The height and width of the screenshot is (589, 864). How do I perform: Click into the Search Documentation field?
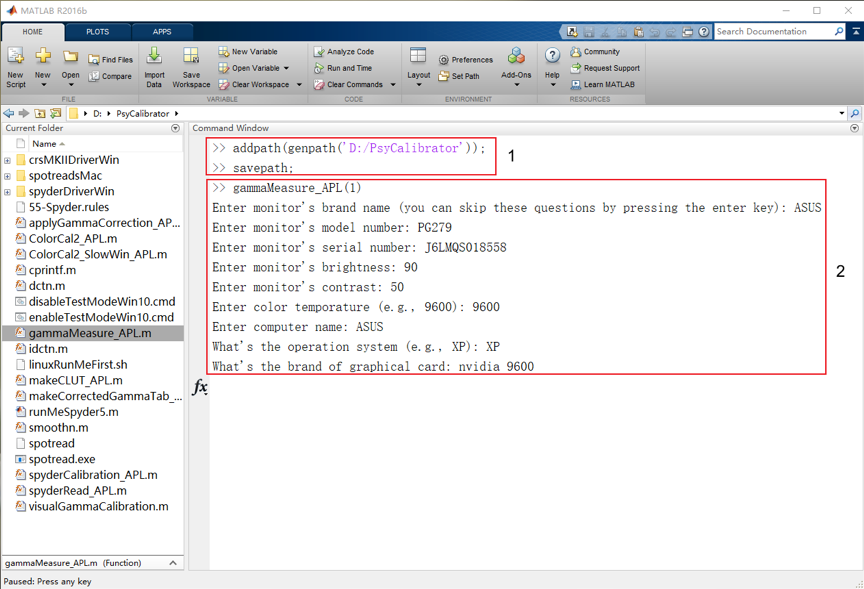[x=774, y=31]
